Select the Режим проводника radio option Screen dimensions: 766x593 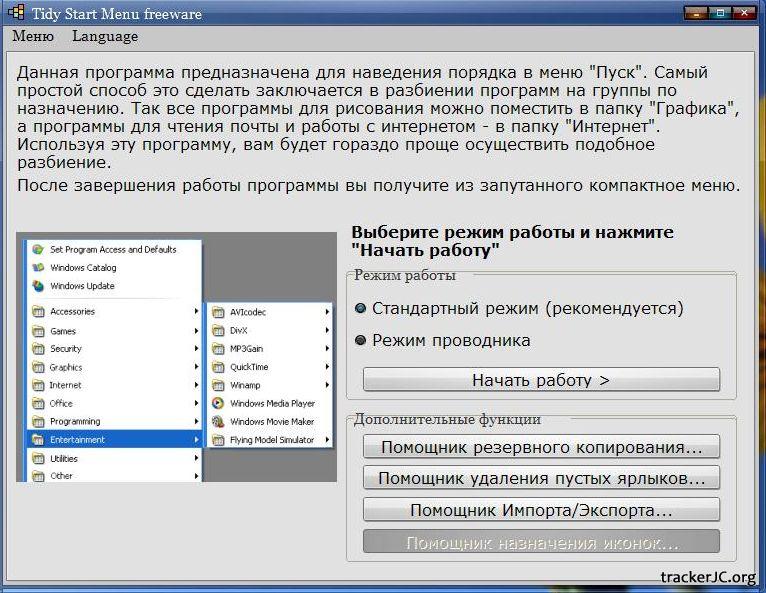pos(361,341)
